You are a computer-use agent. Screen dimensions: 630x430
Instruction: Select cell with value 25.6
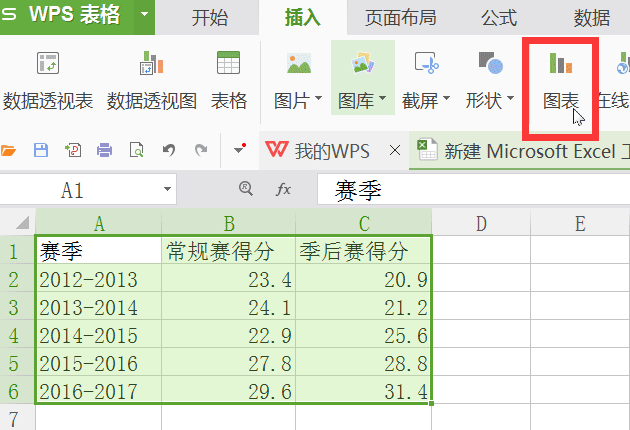click(364, 335)
